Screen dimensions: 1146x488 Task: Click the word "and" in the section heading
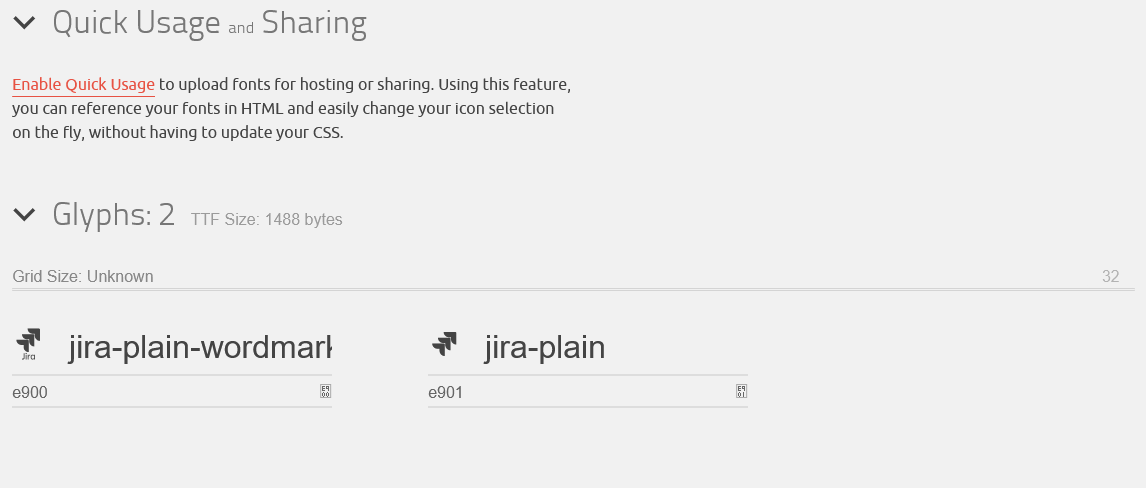[241, 28]
